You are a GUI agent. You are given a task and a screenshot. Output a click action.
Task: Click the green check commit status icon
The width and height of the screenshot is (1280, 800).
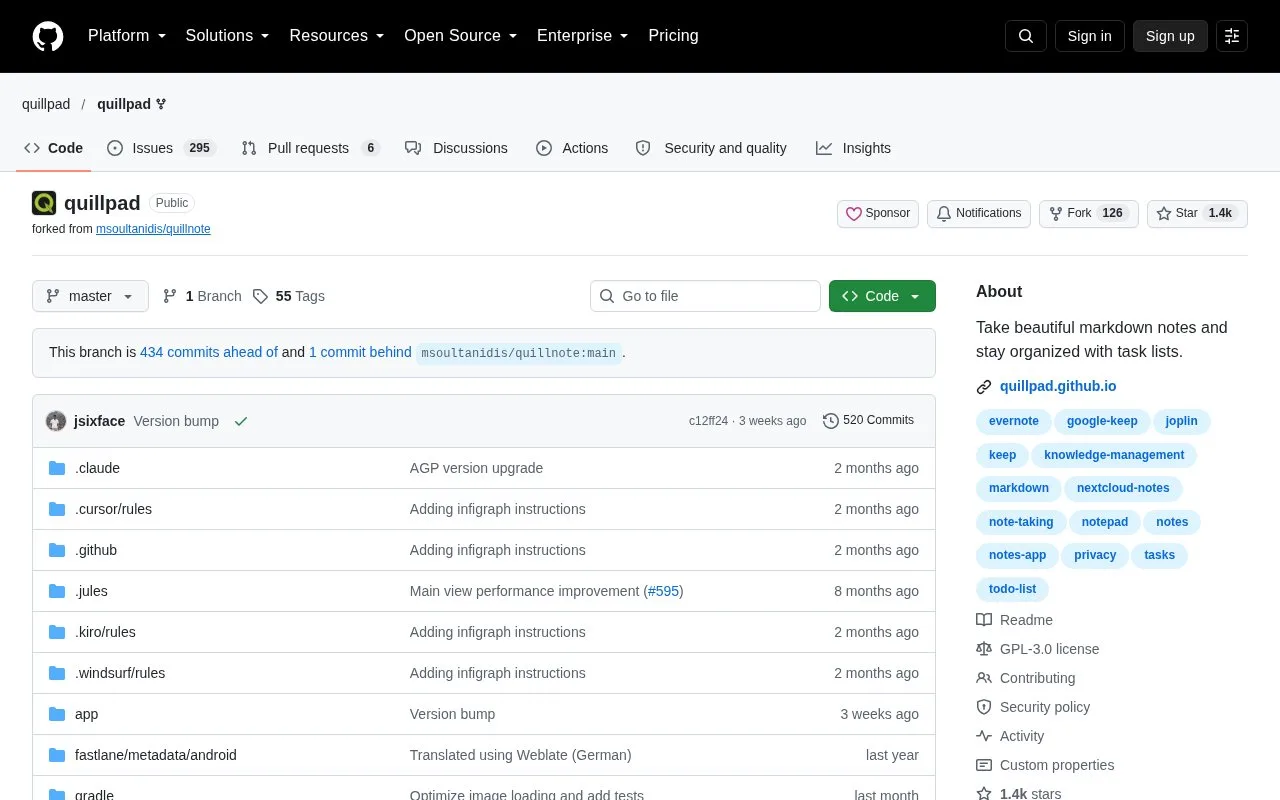click(x=241, y=421)
